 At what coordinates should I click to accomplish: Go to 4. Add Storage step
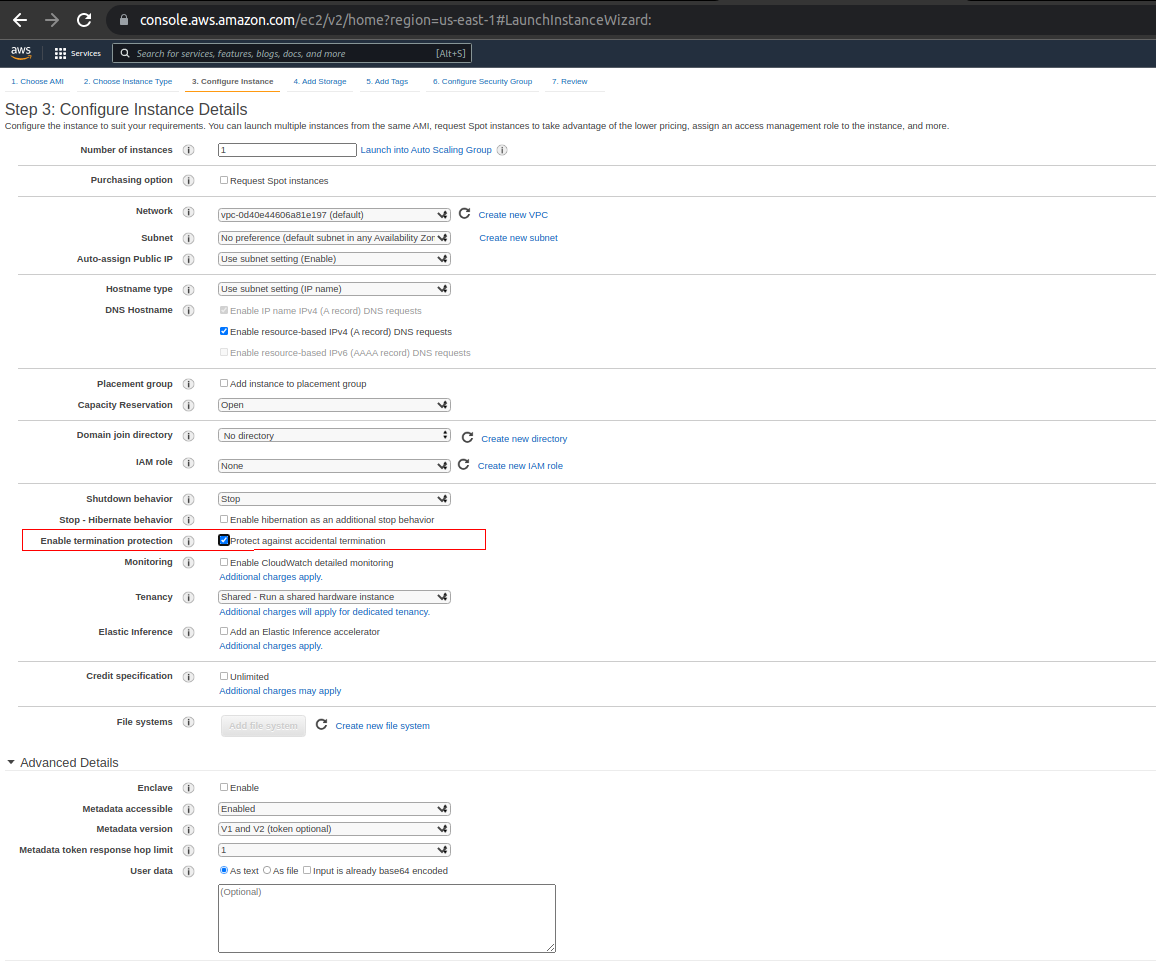320,82
